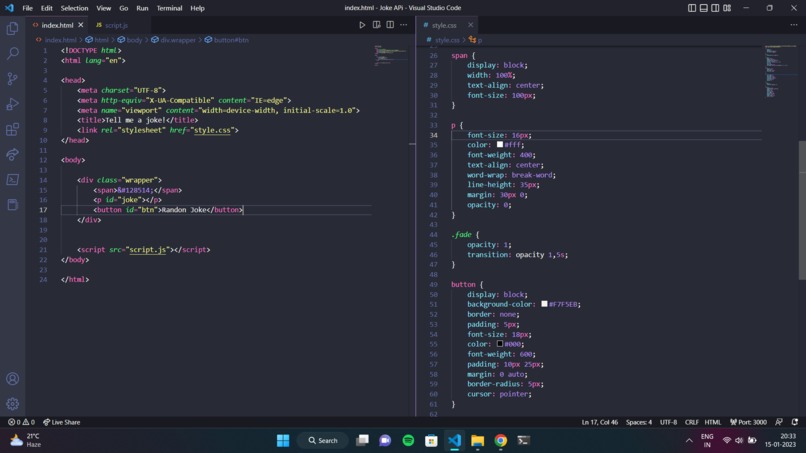
Task: Open the Go menu
Action: 123,8
